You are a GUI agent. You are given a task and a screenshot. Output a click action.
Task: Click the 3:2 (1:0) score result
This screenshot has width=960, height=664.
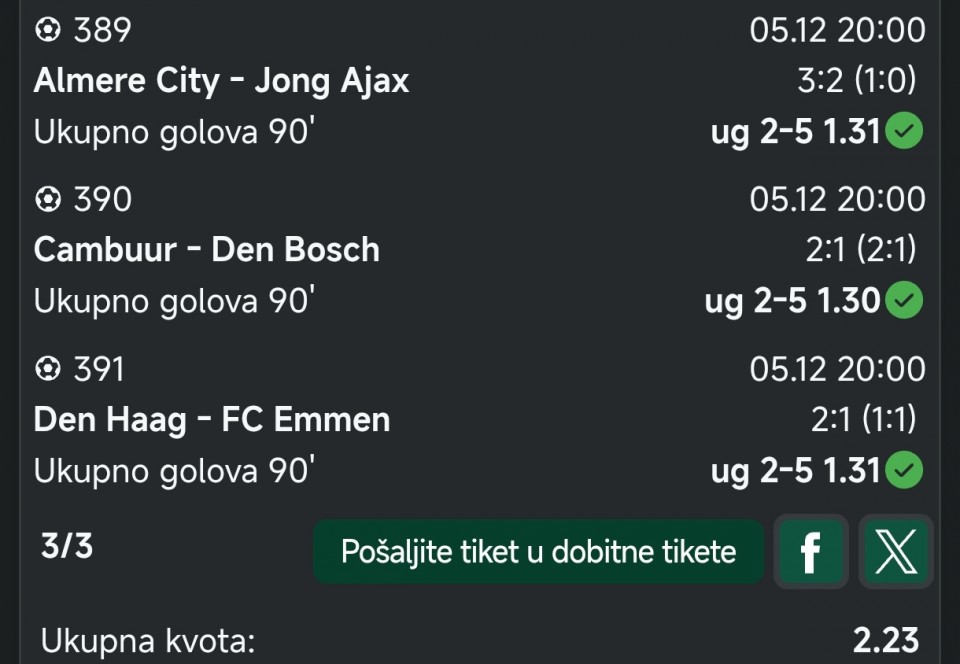pos(856,81)
